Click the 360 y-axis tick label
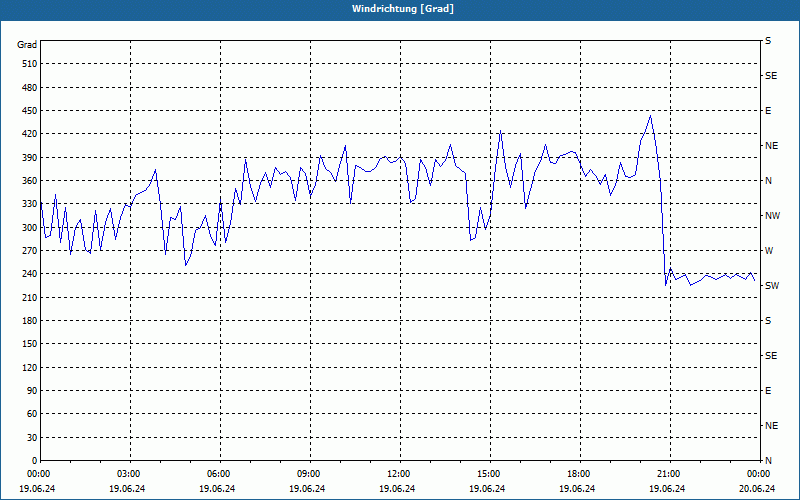 (30, 181)
